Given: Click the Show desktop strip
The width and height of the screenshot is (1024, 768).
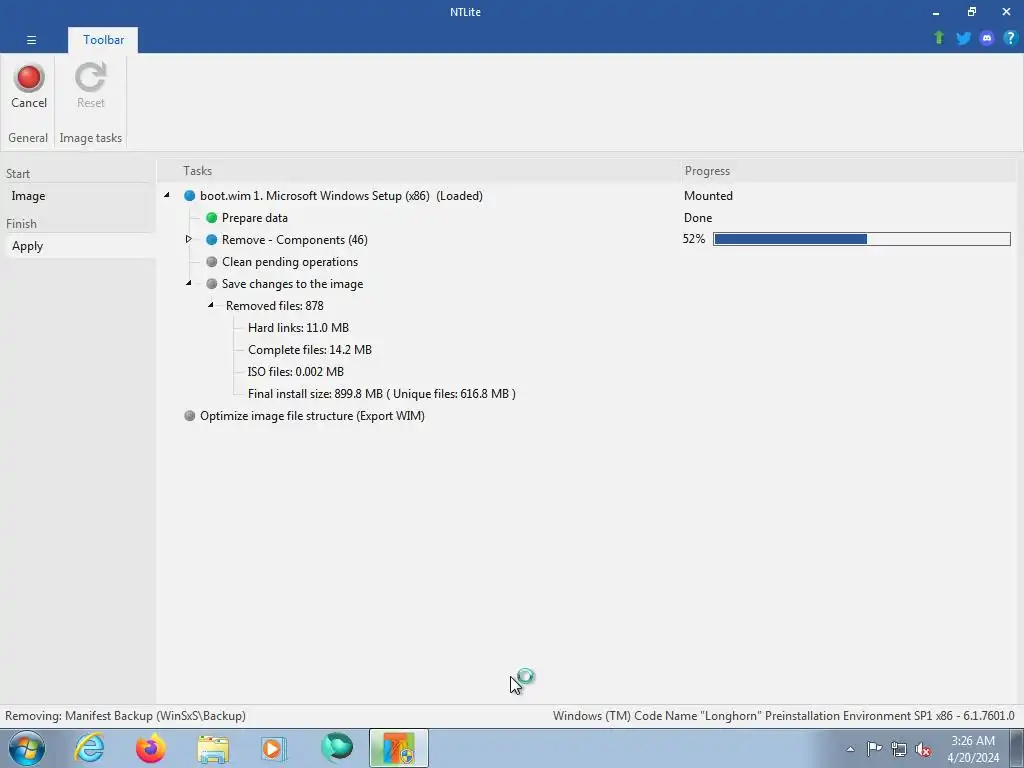Looking at the screenshot, I should click(x=1016, y=748).
